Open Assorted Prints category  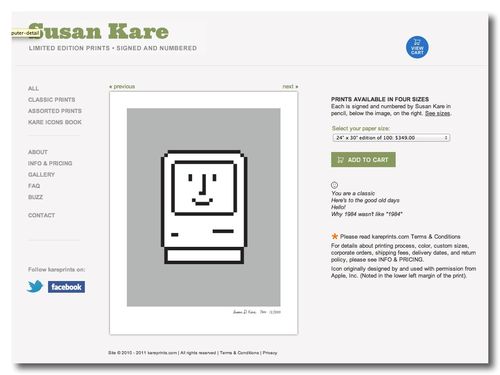[x=55, y=111]
